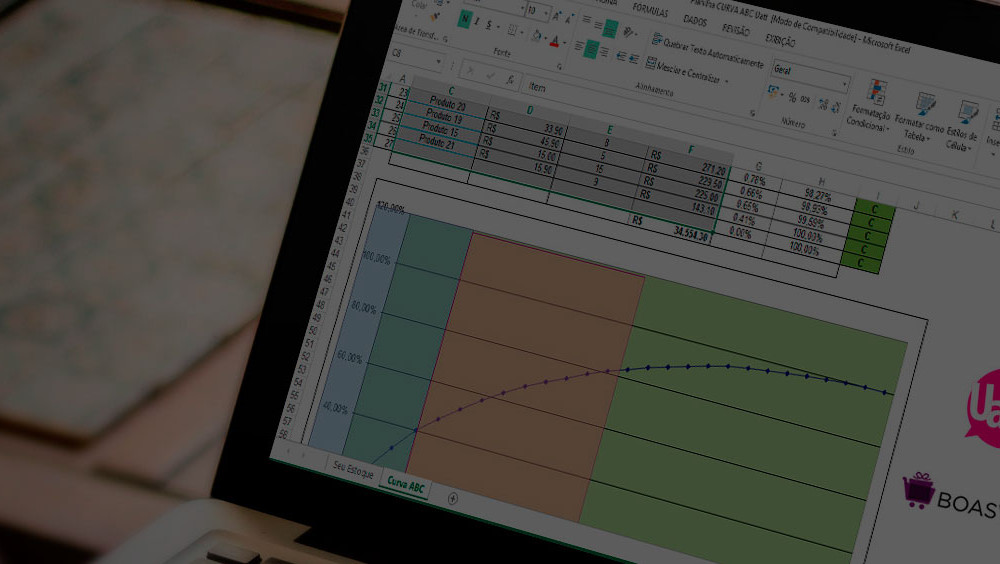The height and width of the screenshot is (564, 1000).
Task: Add a new sheet with plus button
Action: [x=453, y=499]
